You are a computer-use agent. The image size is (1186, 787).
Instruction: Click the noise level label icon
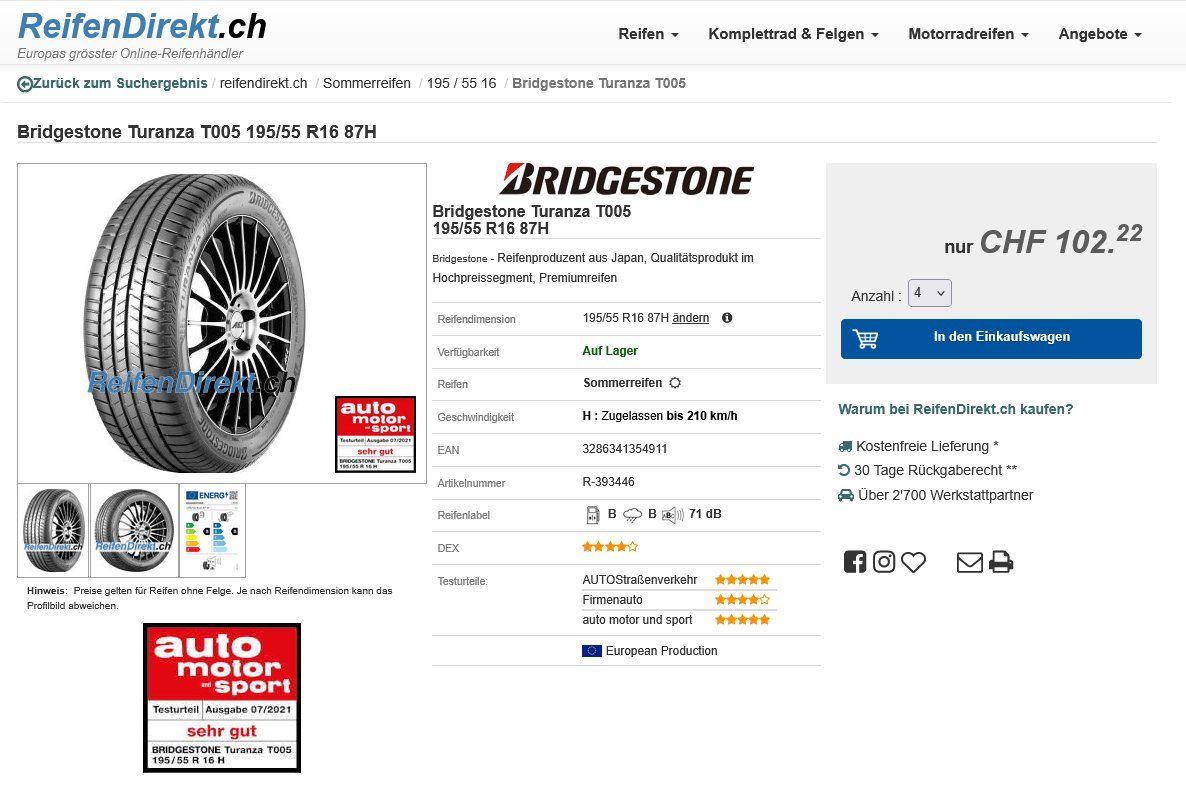click(x=672, y=515)
